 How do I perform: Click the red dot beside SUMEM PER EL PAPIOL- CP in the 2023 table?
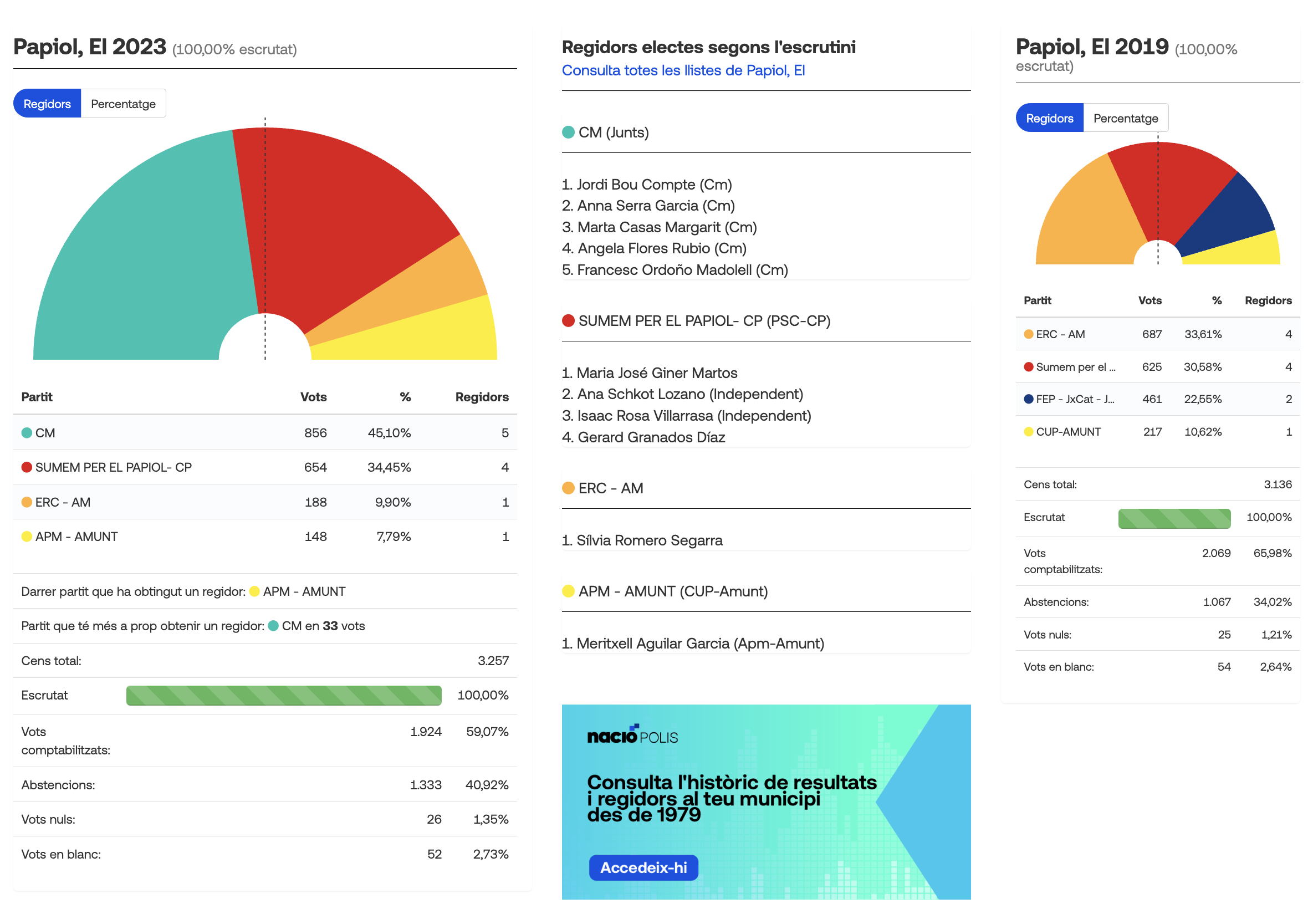pyautogui.click(x=26, y=467)
